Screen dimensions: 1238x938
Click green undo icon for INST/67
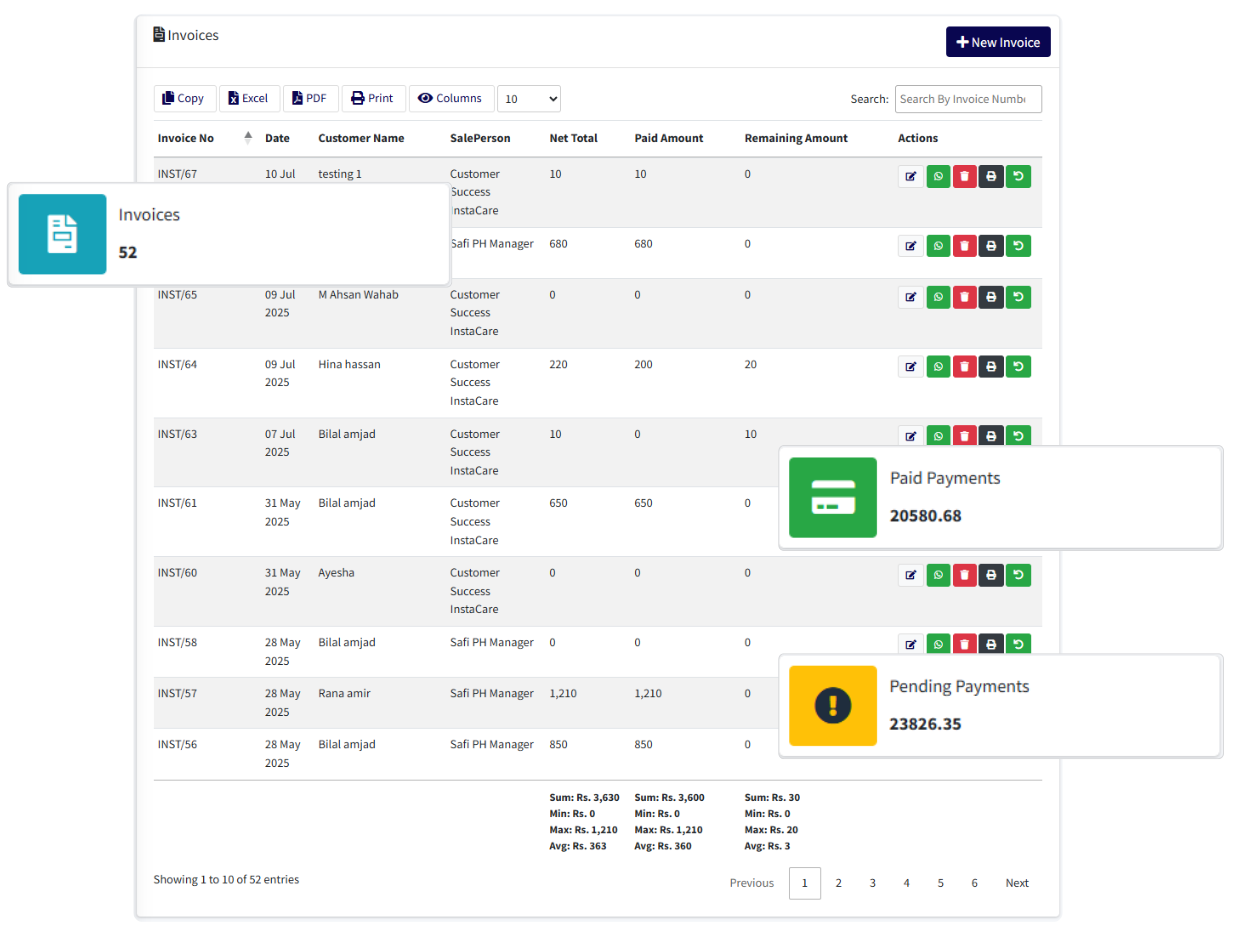tap(1018, 177)
